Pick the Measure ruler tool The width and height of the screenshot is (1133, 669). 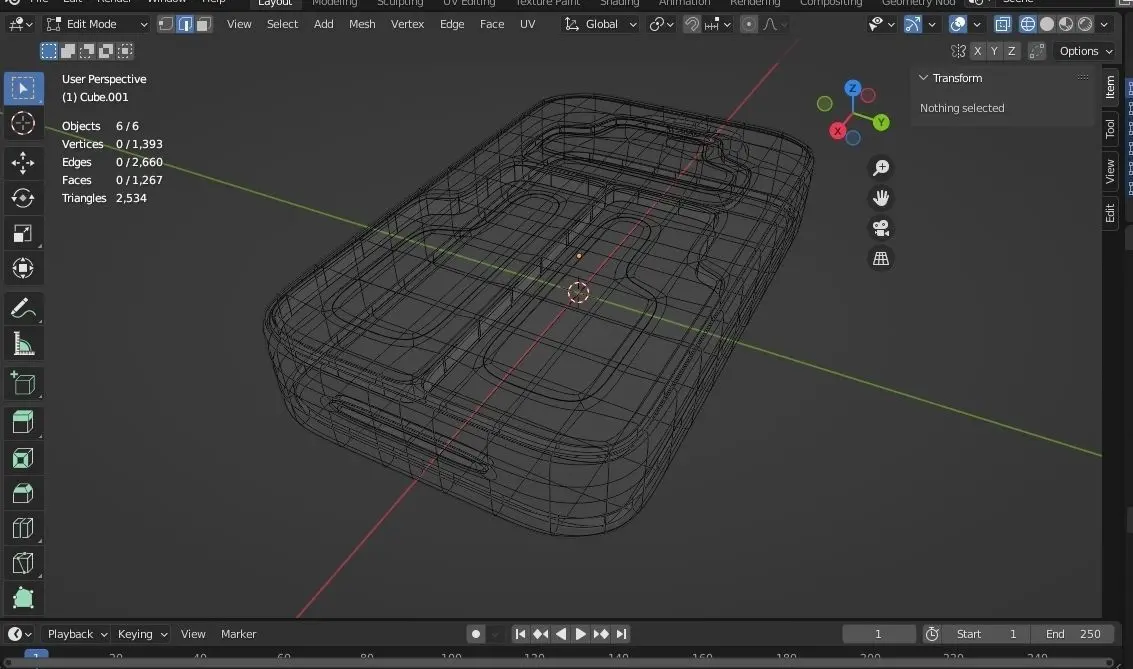pos(23,344)
